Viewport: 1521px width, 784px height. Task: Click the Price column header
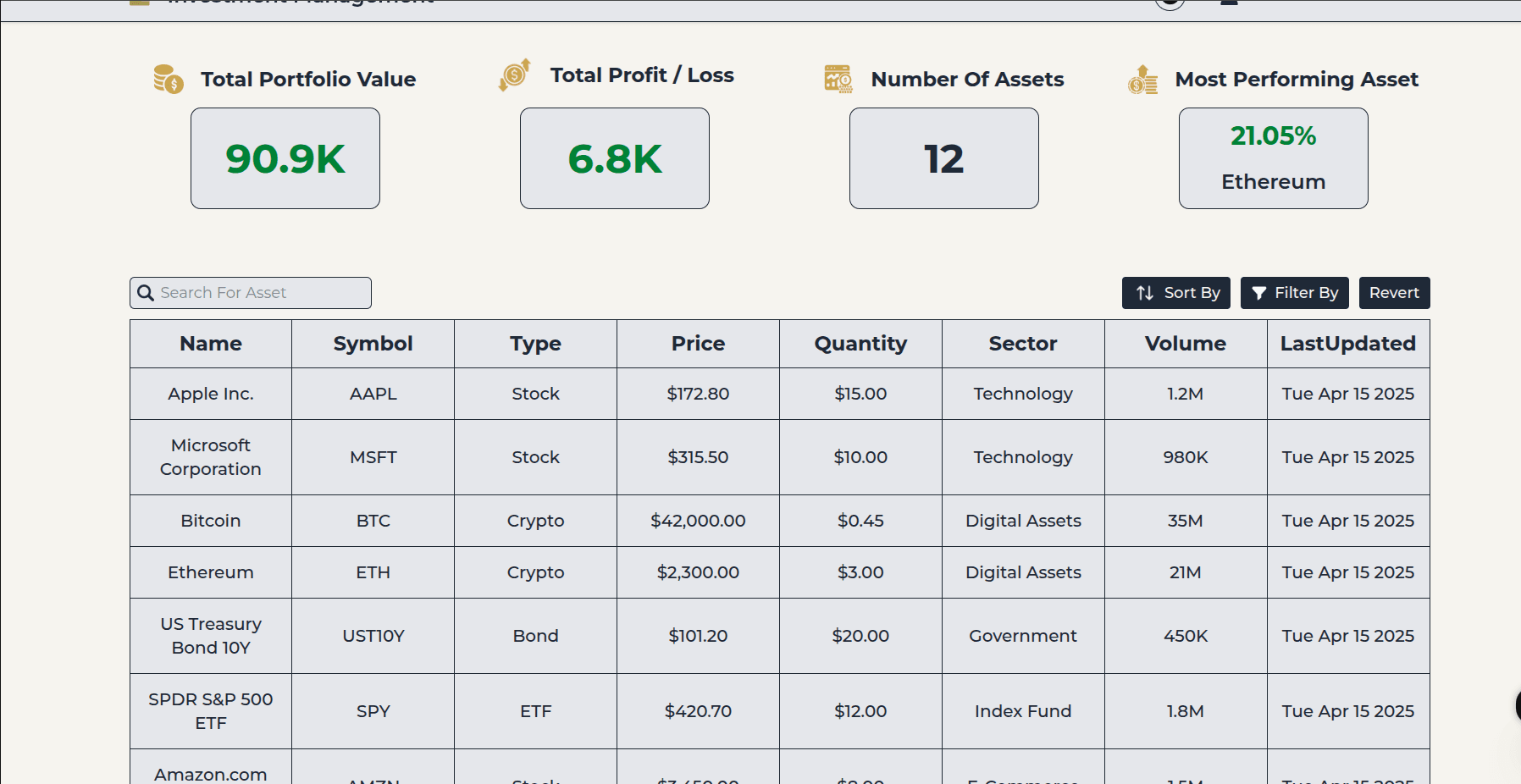(x=698, y=344)
